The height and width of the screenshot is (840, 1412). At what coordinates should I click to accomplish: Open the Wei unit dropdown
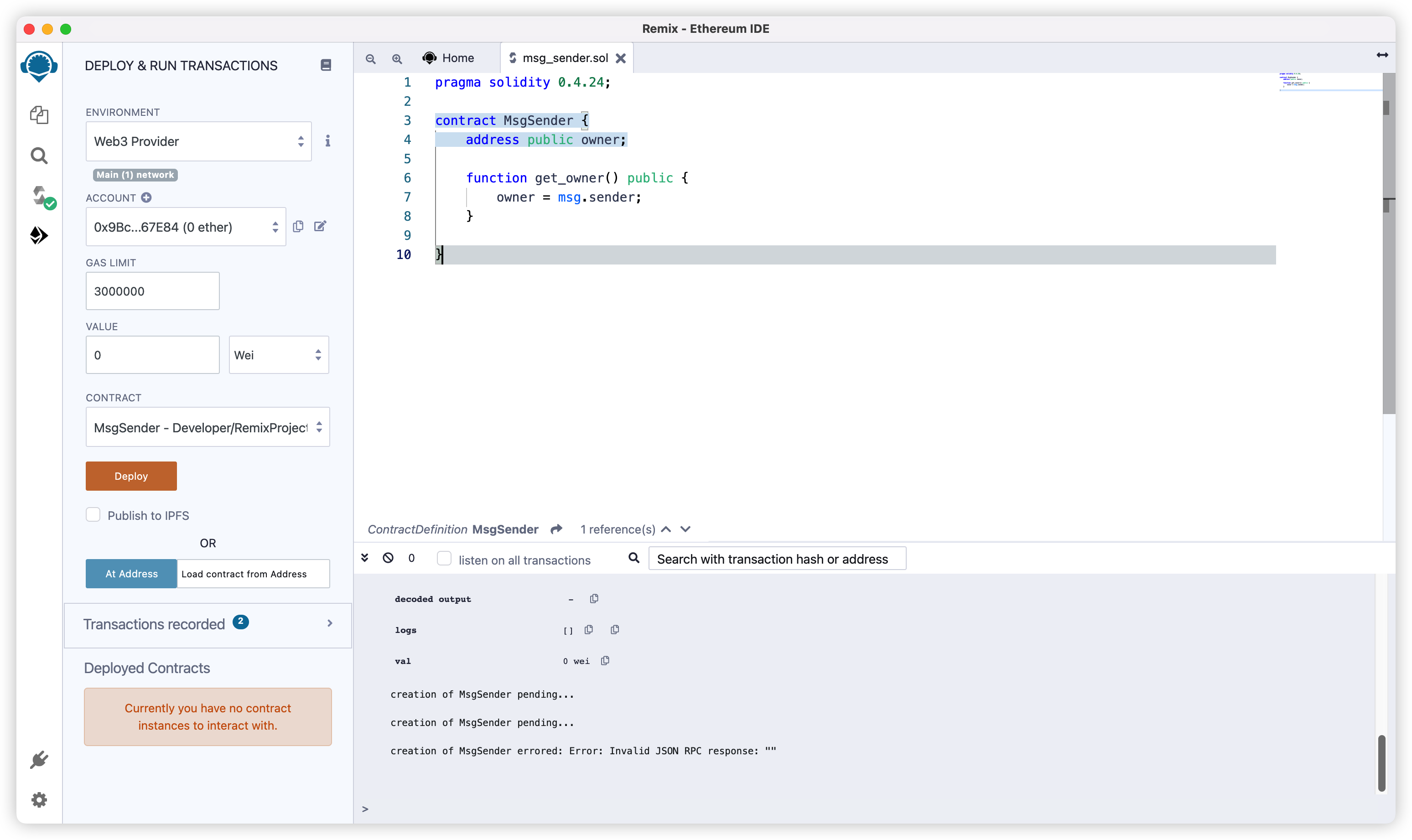[x=279, y=355]
